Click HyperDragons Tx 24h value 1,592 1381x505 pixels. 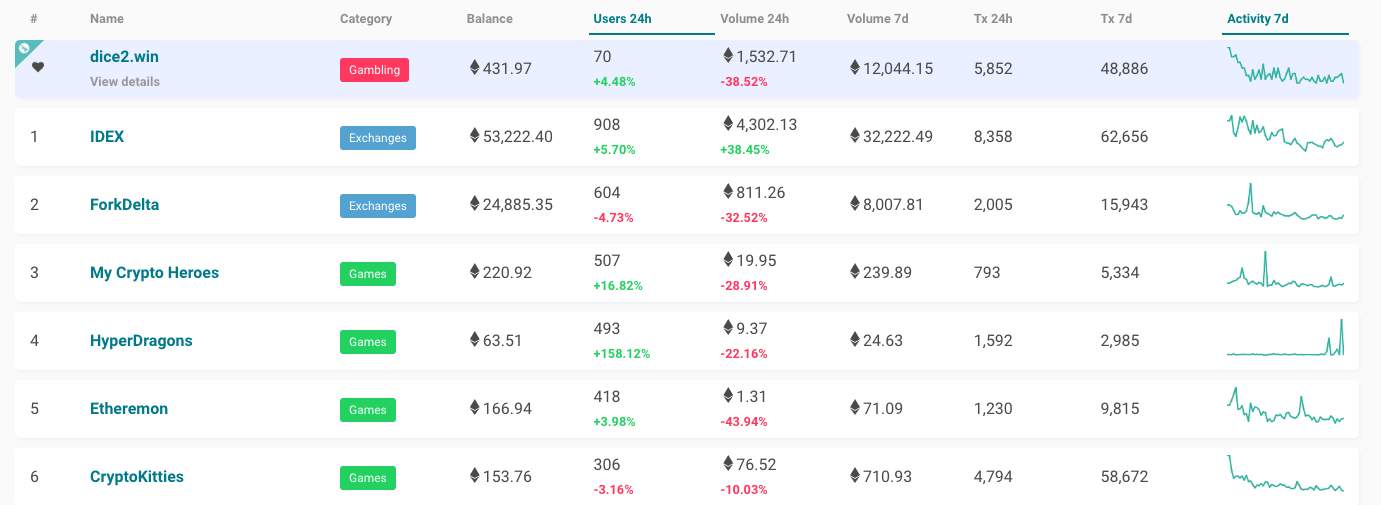[x=993, y=341]
